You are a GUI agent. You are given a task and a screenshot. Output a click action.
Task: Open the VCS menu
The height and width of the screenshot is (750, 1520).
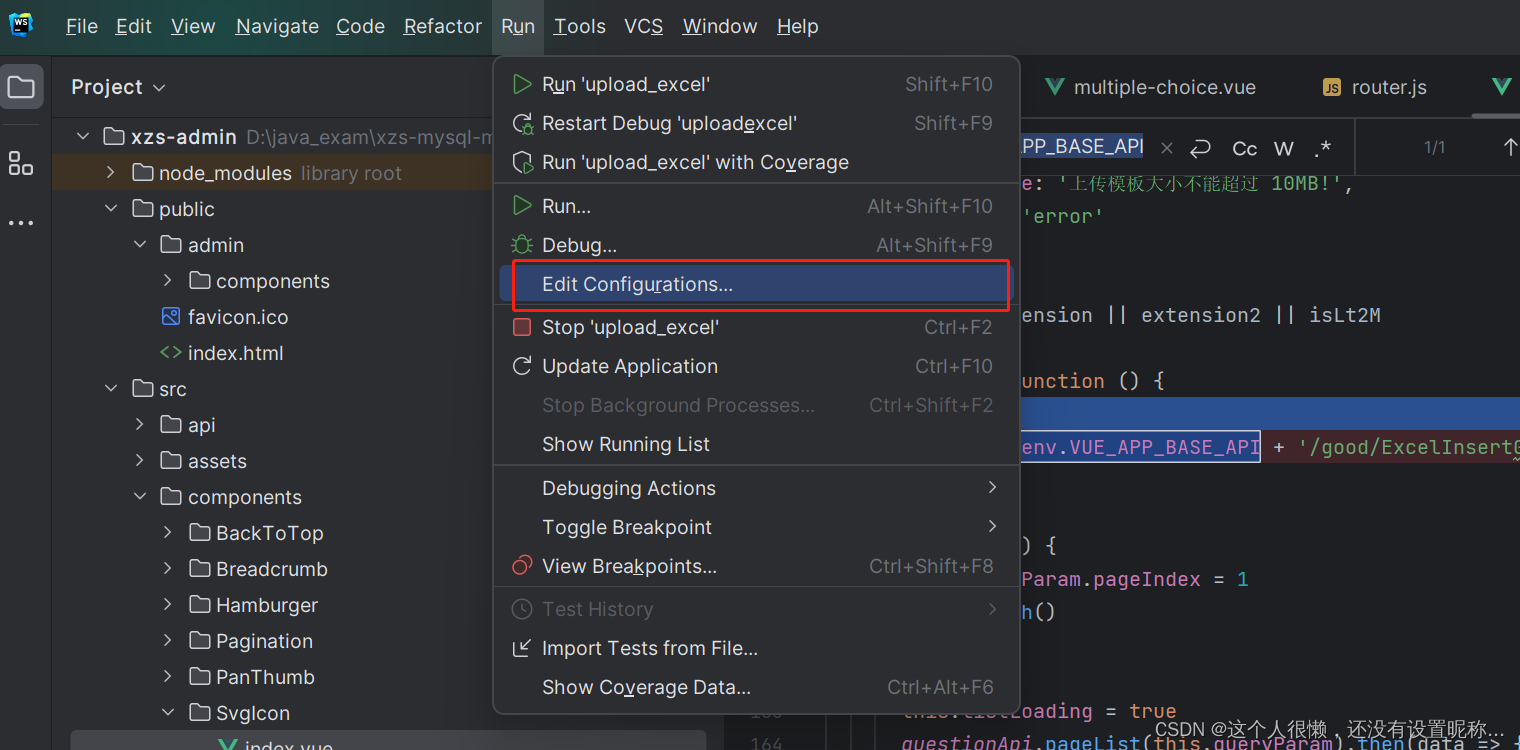click(x=644, y=27)
